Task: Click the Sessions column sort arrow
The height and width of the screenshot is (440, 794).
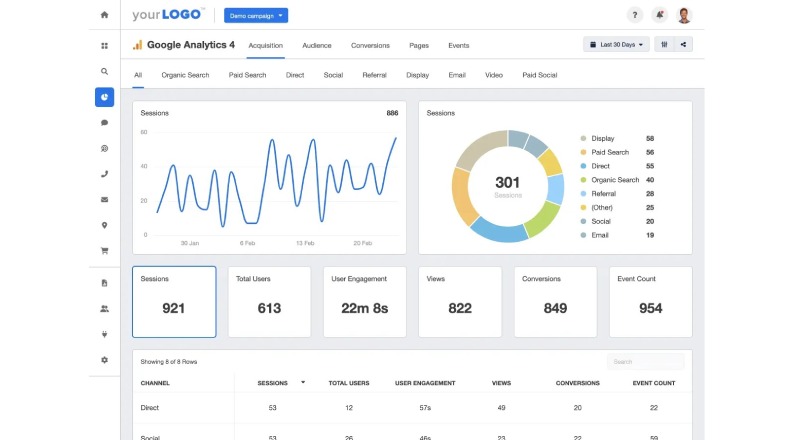Action: click(303, 382)
